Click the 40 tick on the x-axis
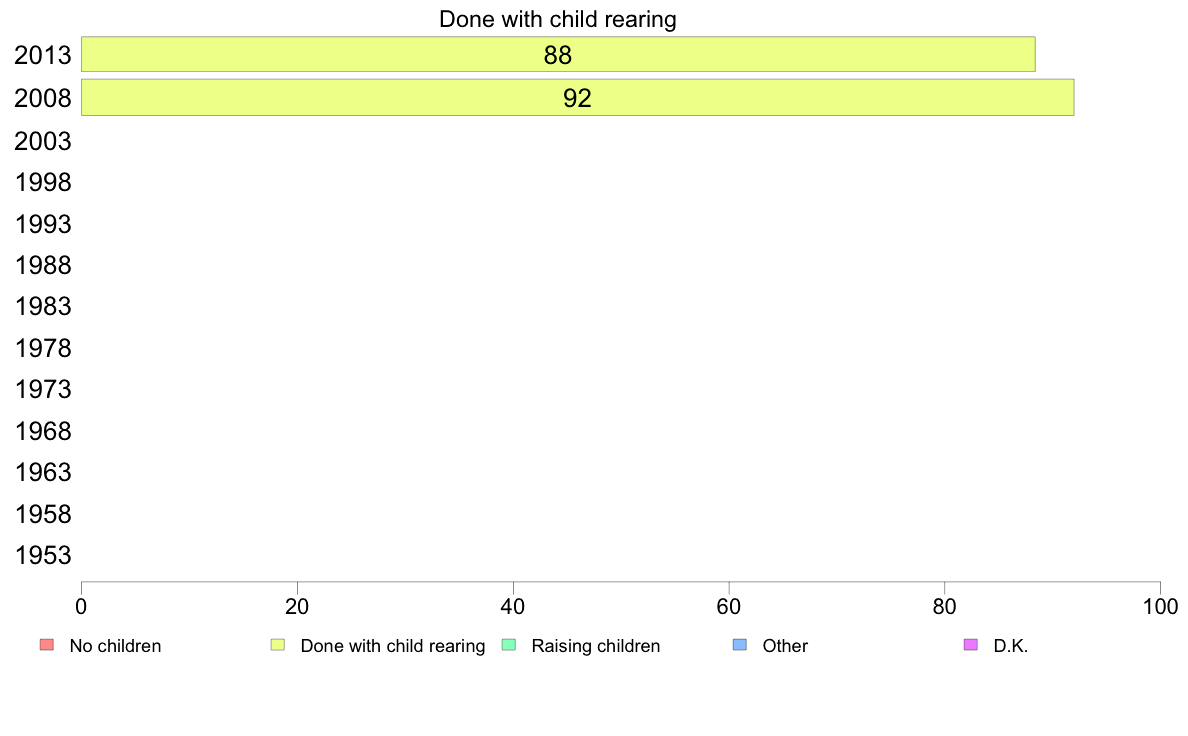 tap(513, 606)
